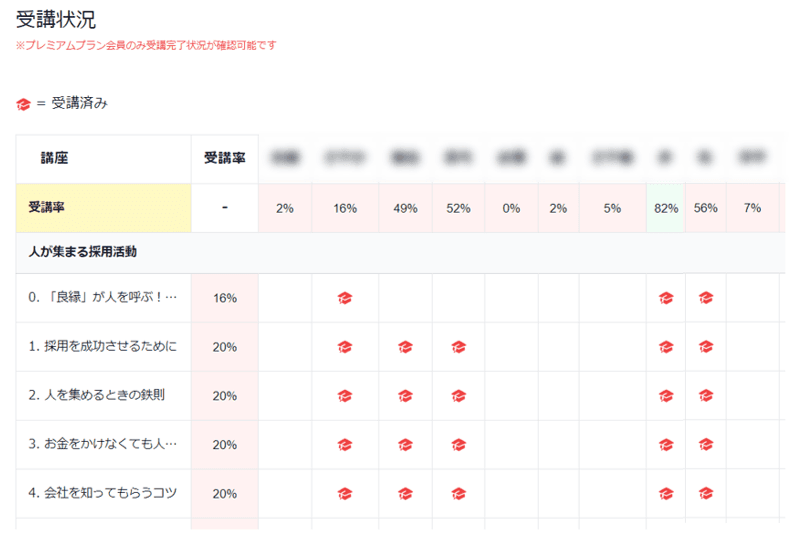The width and height of the screenshot is (808, 542).
Task: Click row 4 graduation cap under 56% column
Action: point(706,494)
